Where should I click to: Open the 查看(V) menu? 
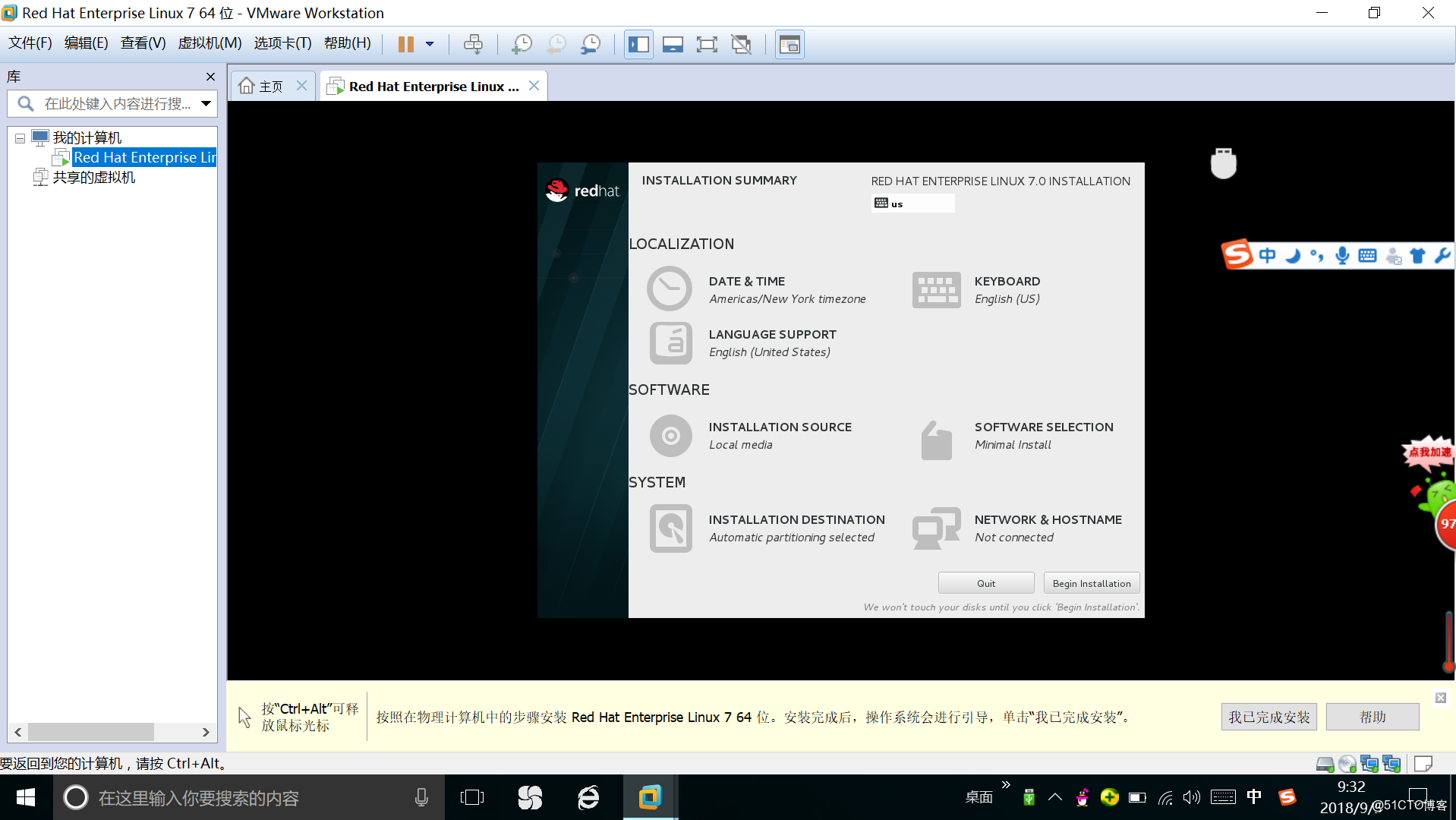click(143, 43)
